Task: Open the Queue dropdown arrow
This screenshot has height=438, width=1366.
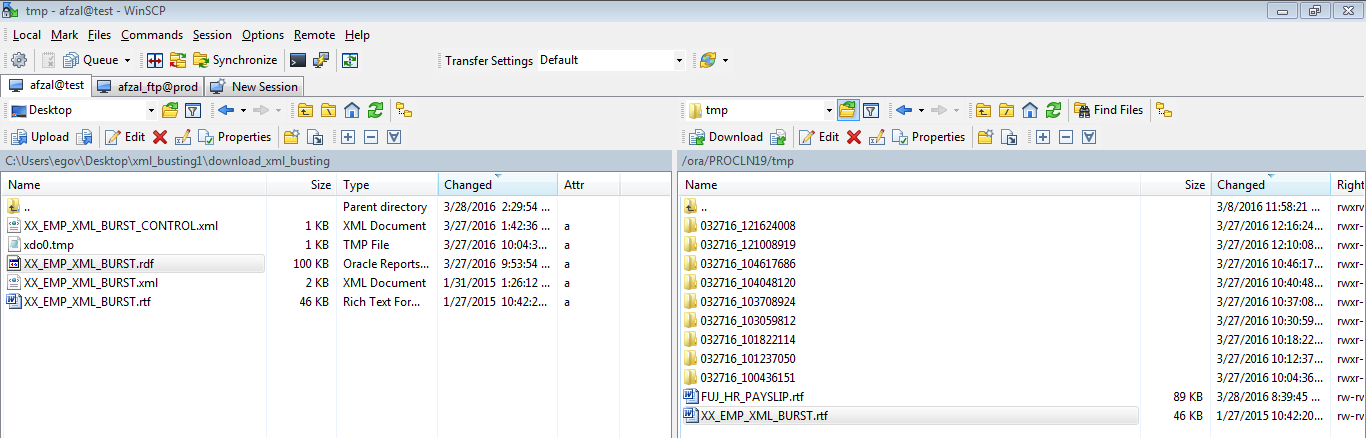Action: pos(127,60)
